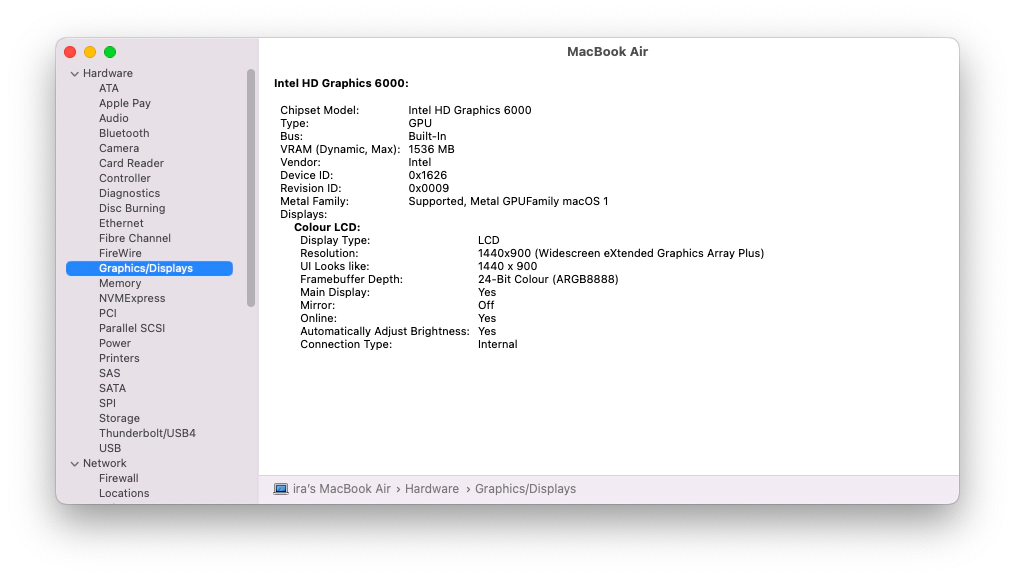Minimize the window with yellow button
Screen dimensions: 1015x578
[x=90, y=52]
